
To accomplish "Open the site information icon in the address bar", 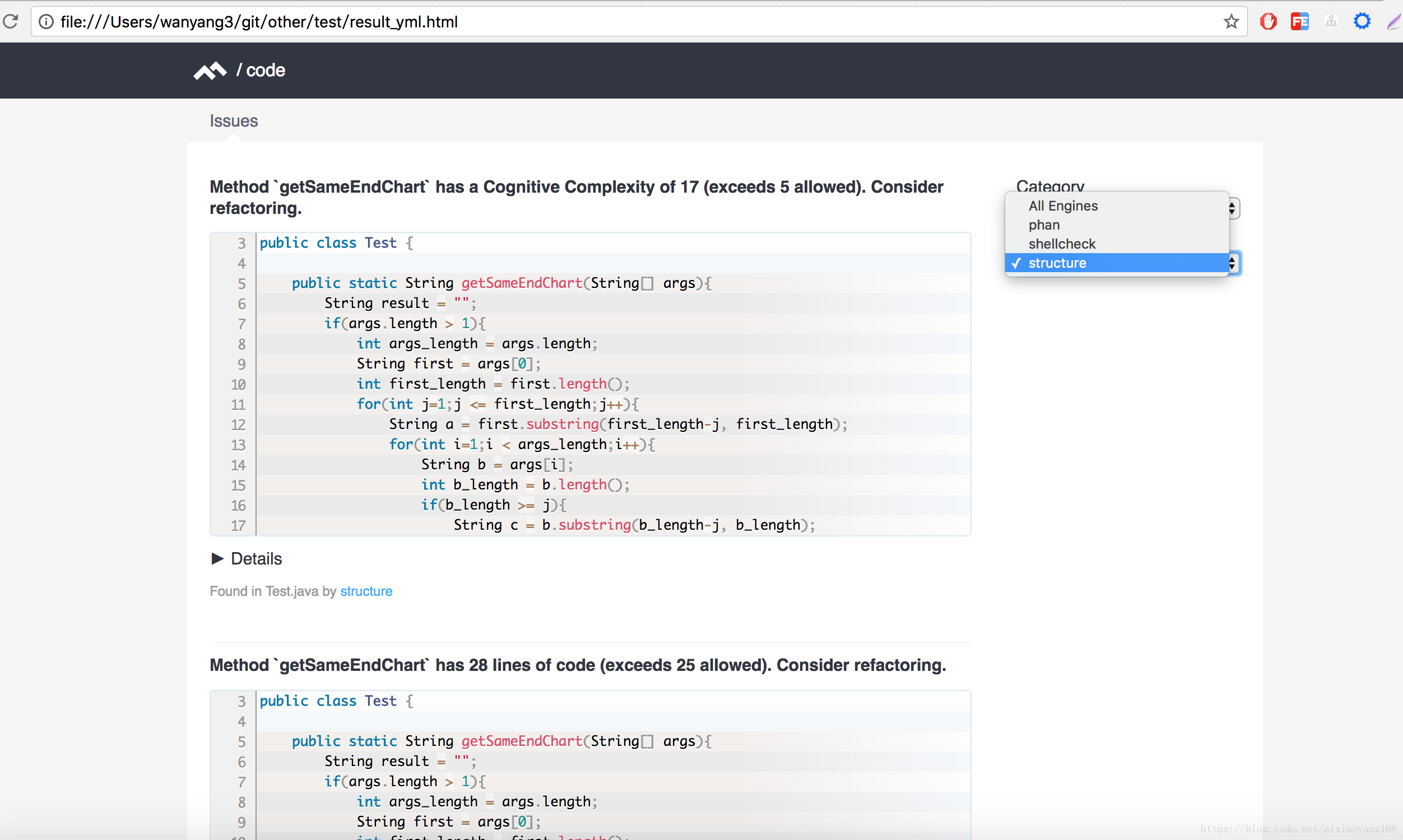I will click(x=46, y=21).
